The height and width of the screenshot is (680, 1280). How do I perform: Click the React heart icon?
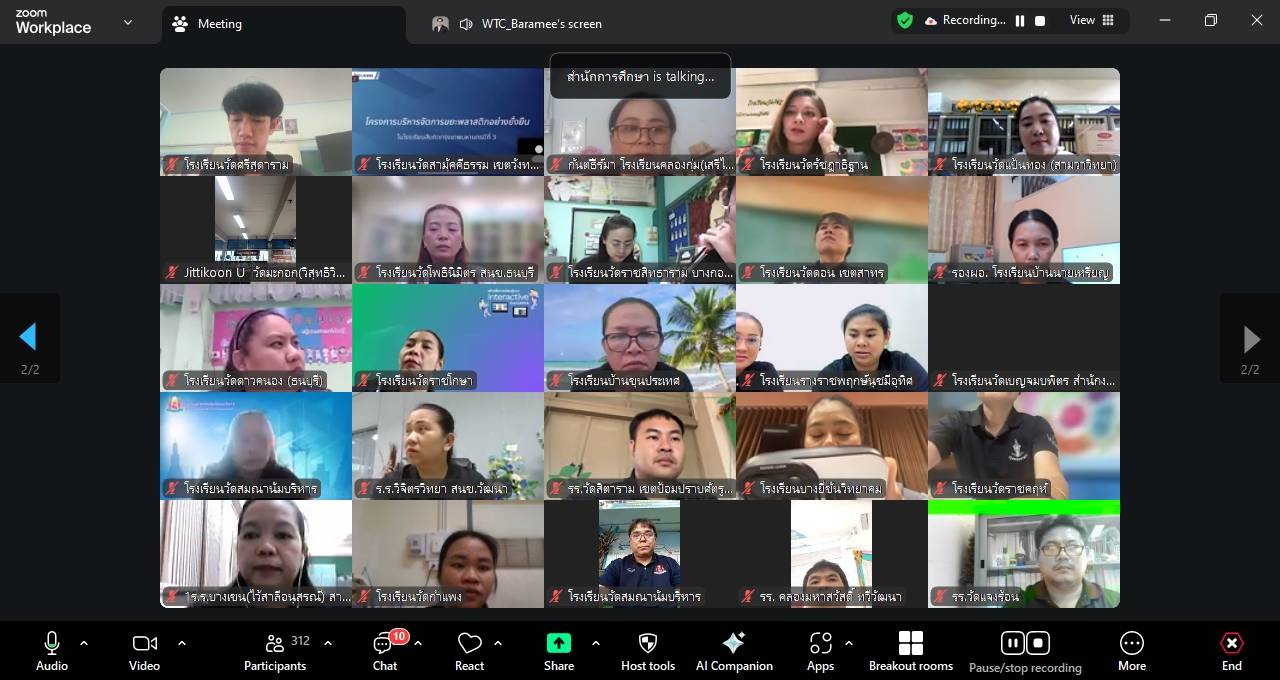(x=469, y=651)
